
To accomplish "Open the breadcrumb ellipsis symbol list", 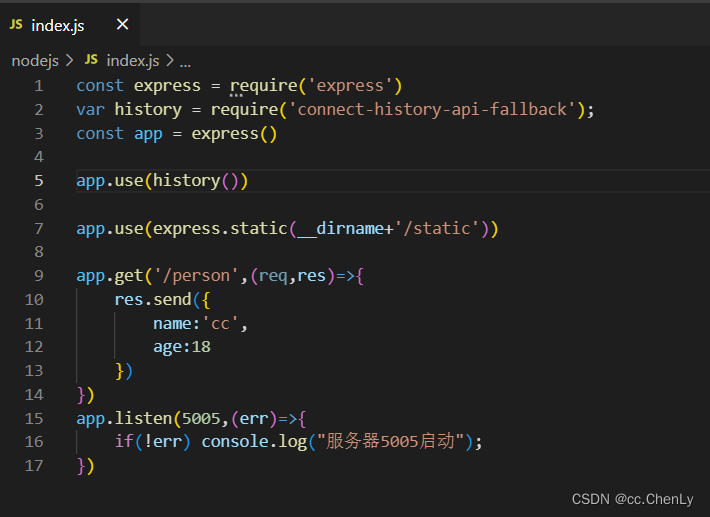I will [185, 61].
